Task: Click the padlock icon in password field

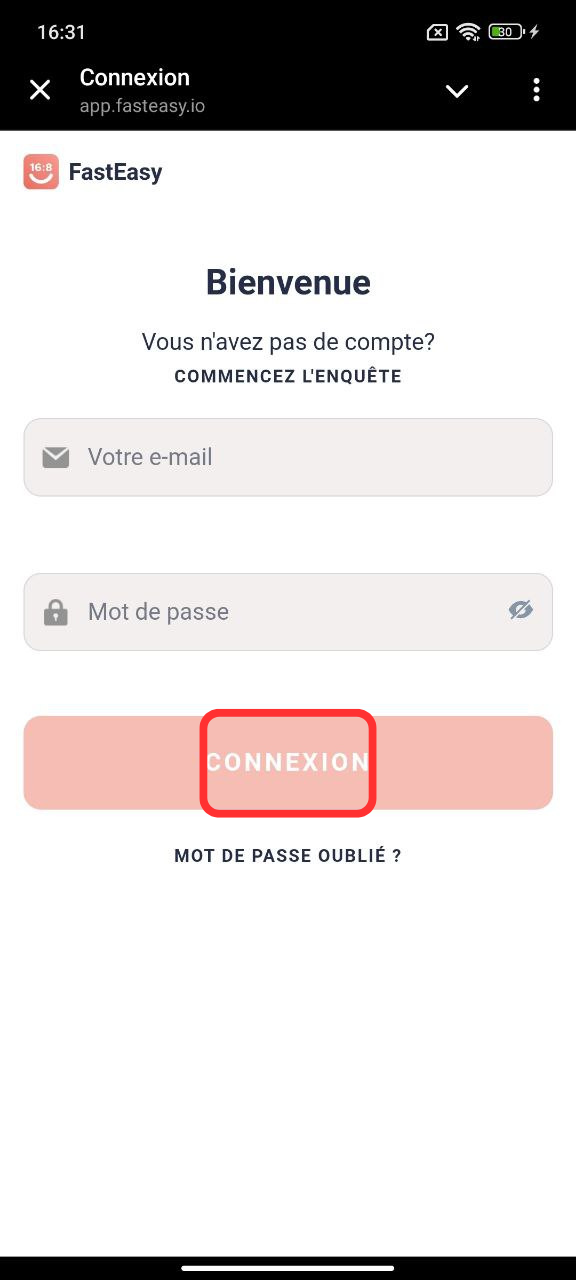Action: 56,612
